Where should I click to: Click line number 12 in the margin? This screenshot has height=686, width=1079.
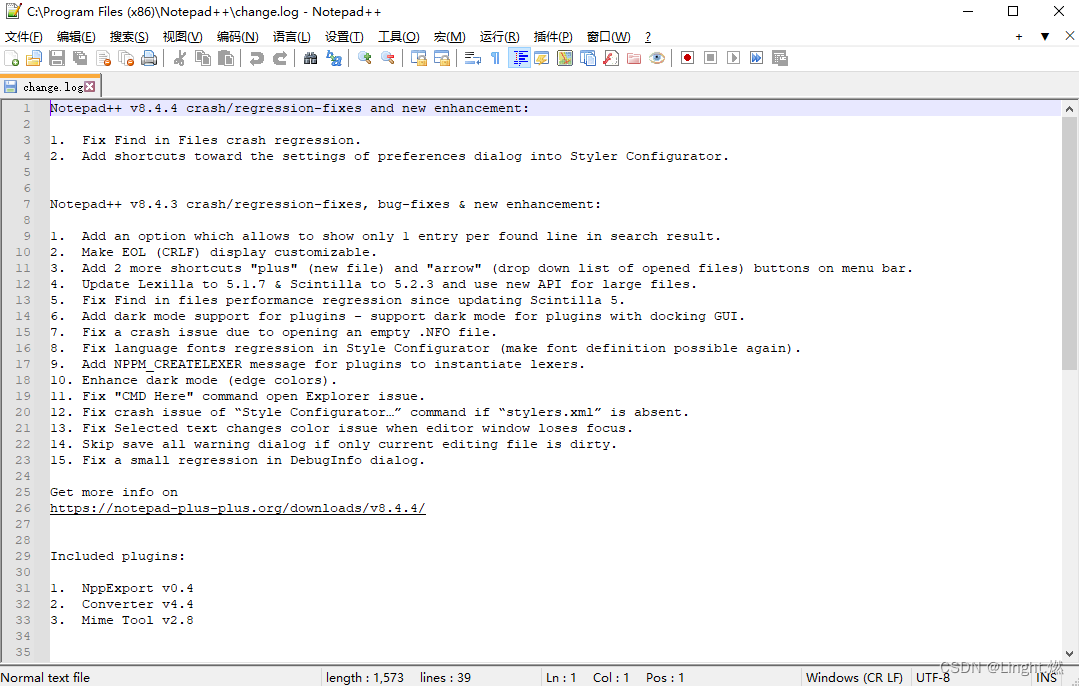point(23,284)
